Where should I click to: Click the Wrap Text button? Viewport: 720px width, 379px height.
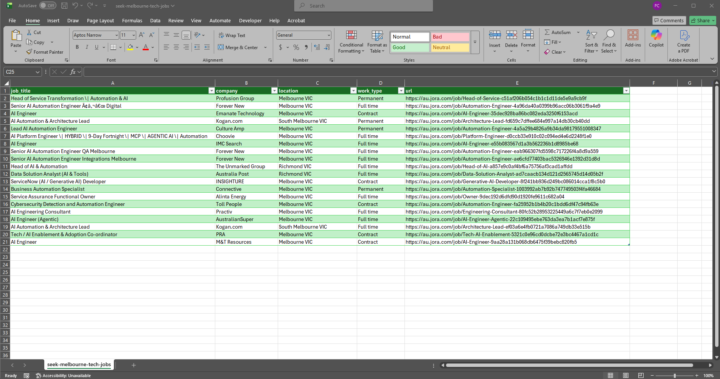click(x=232, y=35)
